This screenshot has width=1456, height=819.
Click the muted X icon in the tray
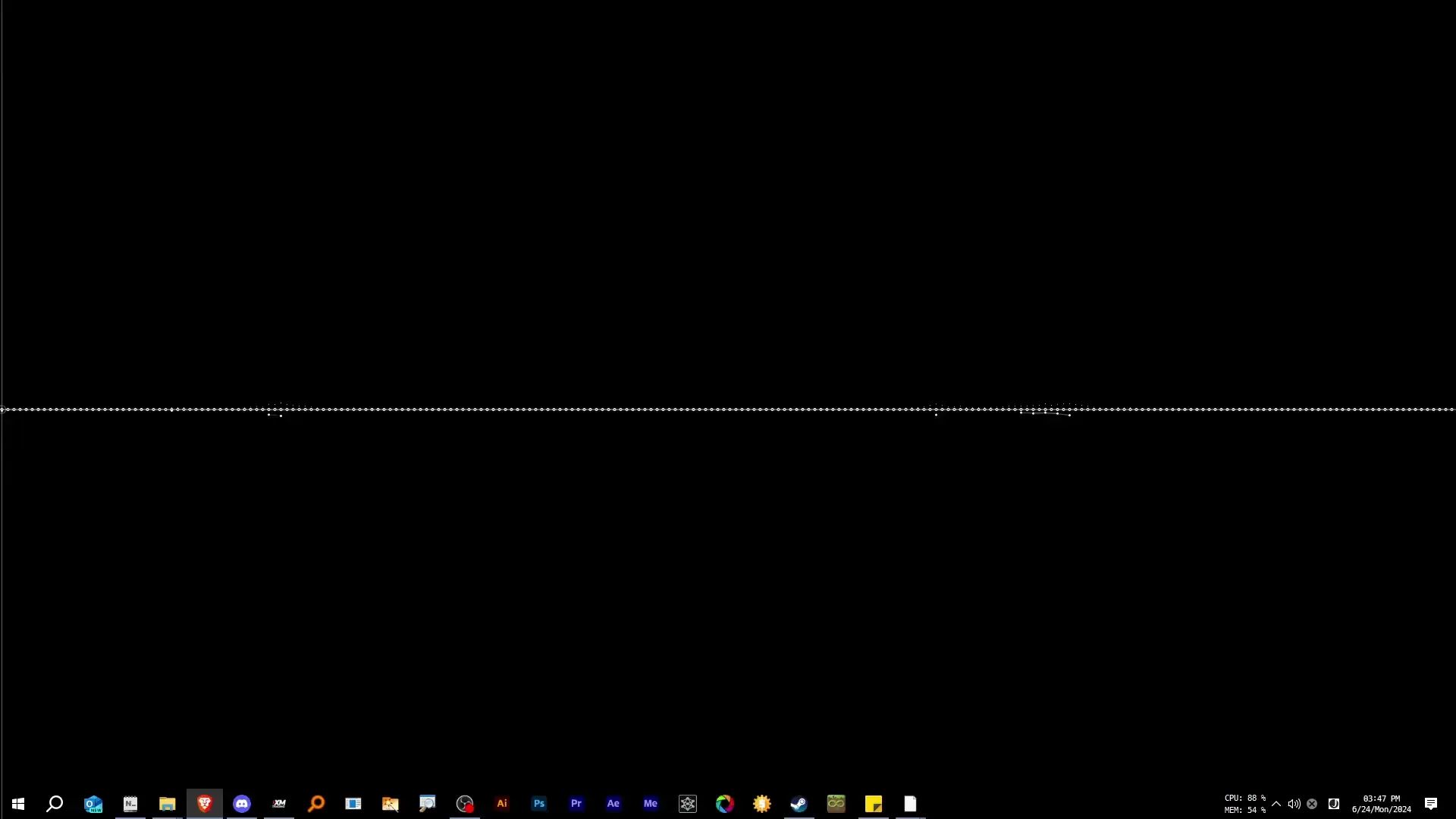click(x=1313, y=805)
